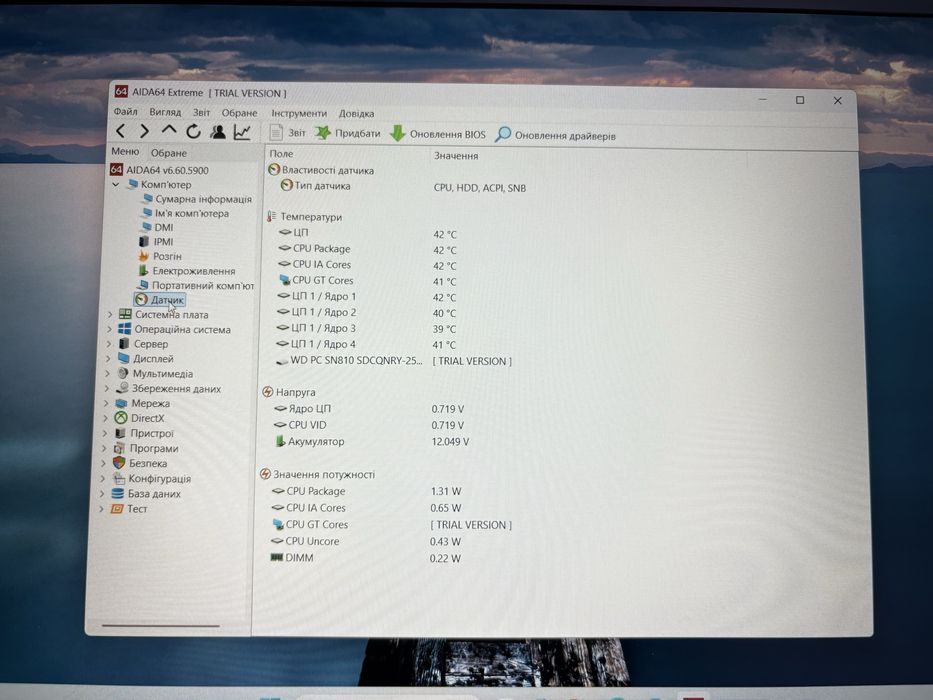This screenshot has width=933, height=700.
Task: Select Ім'я комп'ютера tree item
Action: click(185, 213)
